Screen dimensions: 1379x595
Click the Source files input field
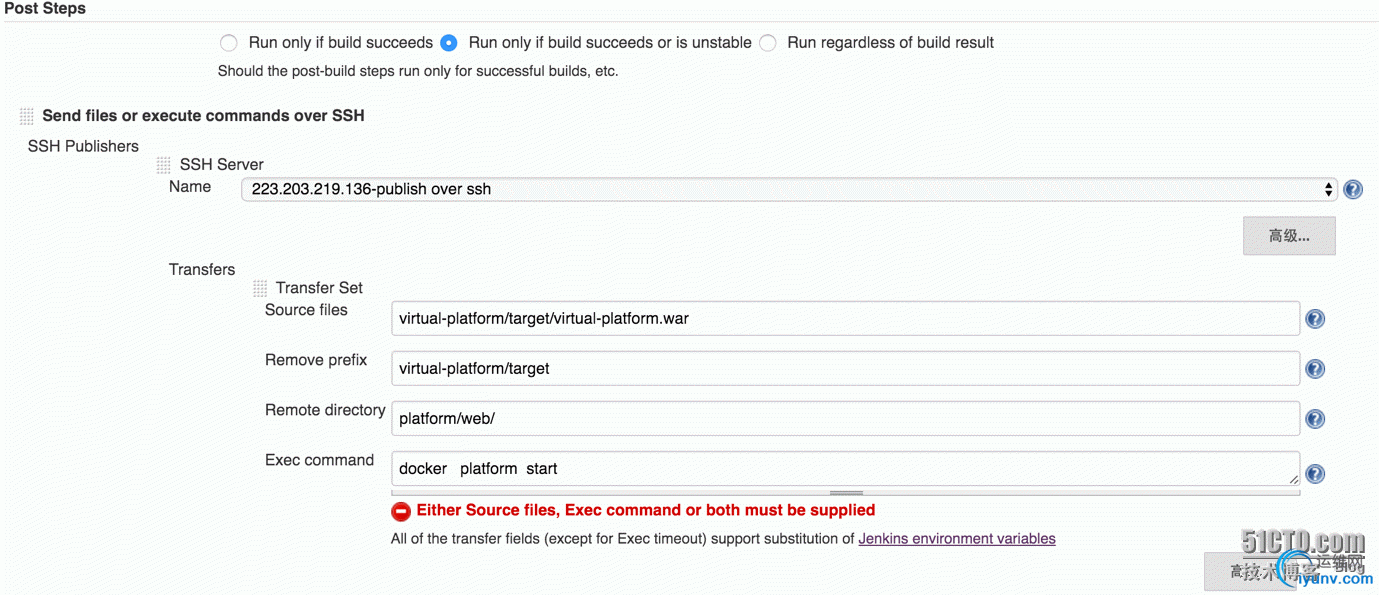pyautogui.click(x=846, y=319)
